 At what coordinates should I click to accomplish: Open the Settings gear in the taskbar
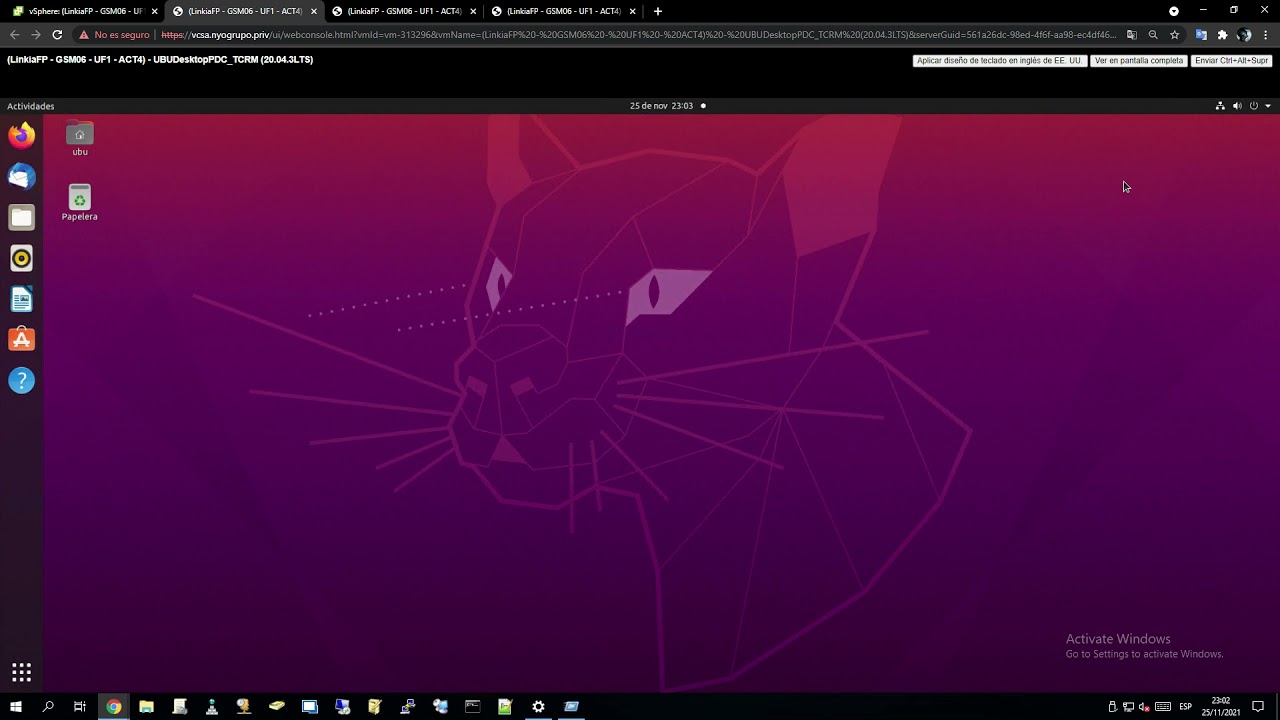(x=538, y=707)
